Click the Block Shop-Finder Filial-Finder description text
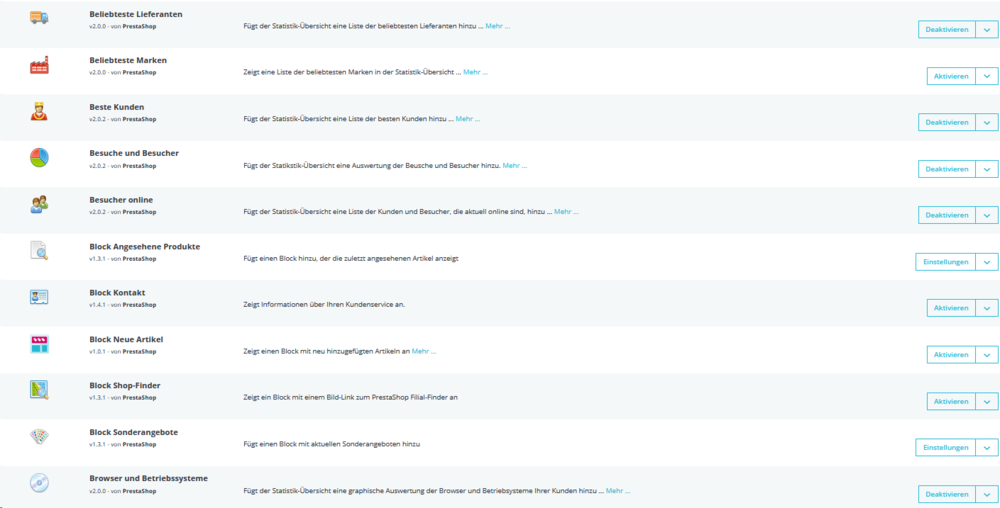 [x=351, y=398]
